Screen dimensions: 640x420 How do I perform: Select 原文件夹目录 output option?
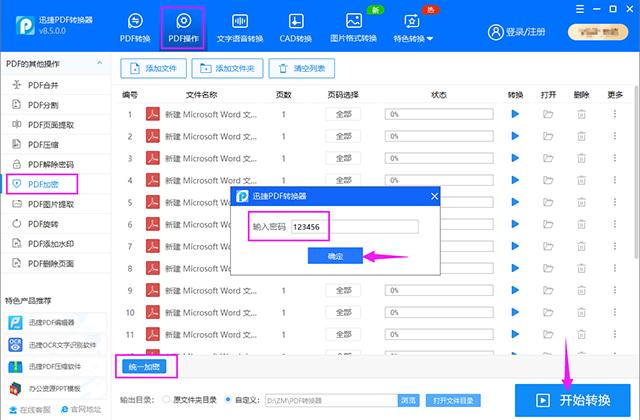click(189, 400)
